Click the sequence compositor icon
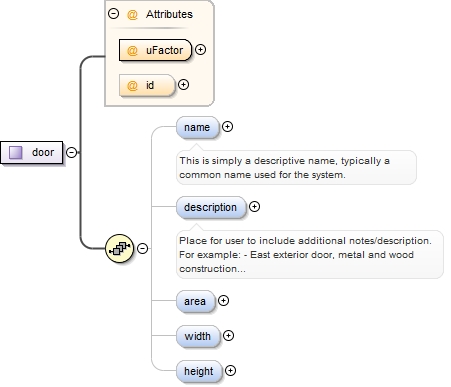 click(119, 248)
